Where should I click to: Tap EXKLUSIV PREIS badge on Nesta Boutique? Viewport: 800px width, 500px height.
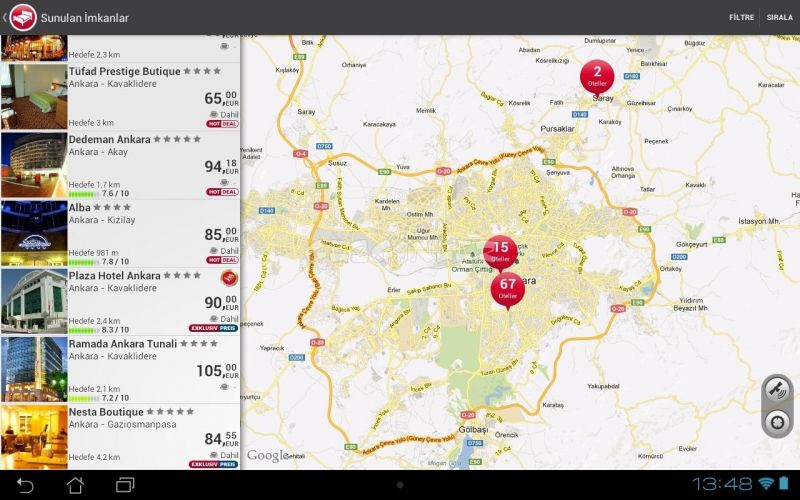(x=214, y=464)
